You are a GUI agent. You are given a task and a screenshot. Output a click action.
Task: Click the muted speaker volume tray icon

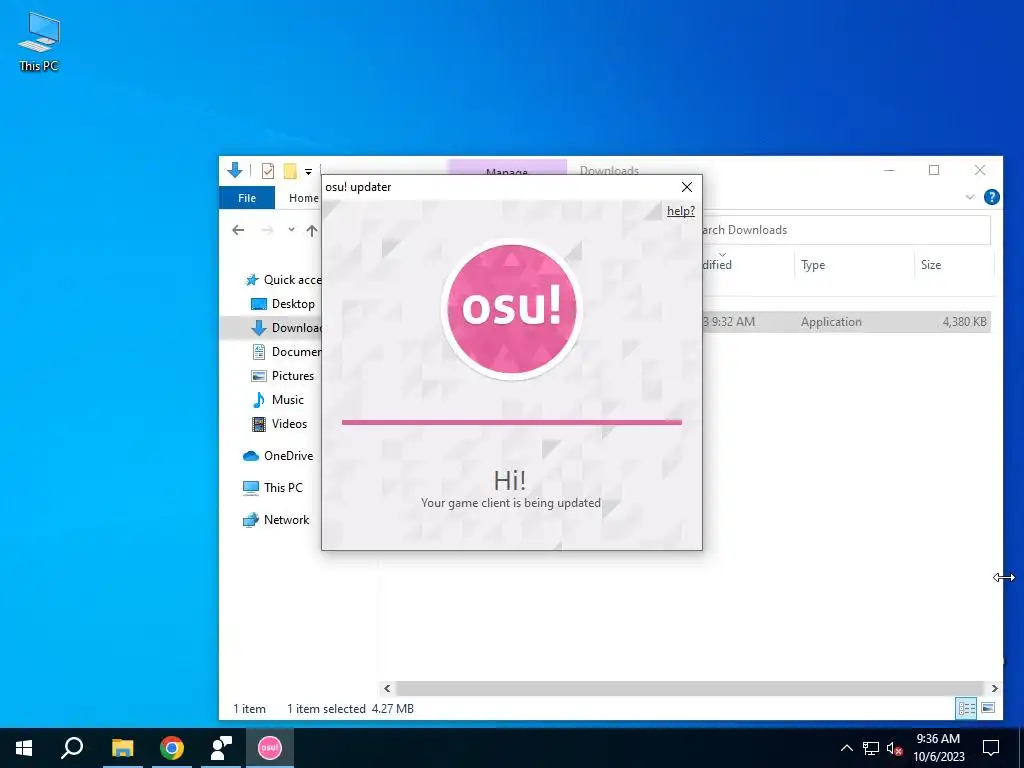894,748
